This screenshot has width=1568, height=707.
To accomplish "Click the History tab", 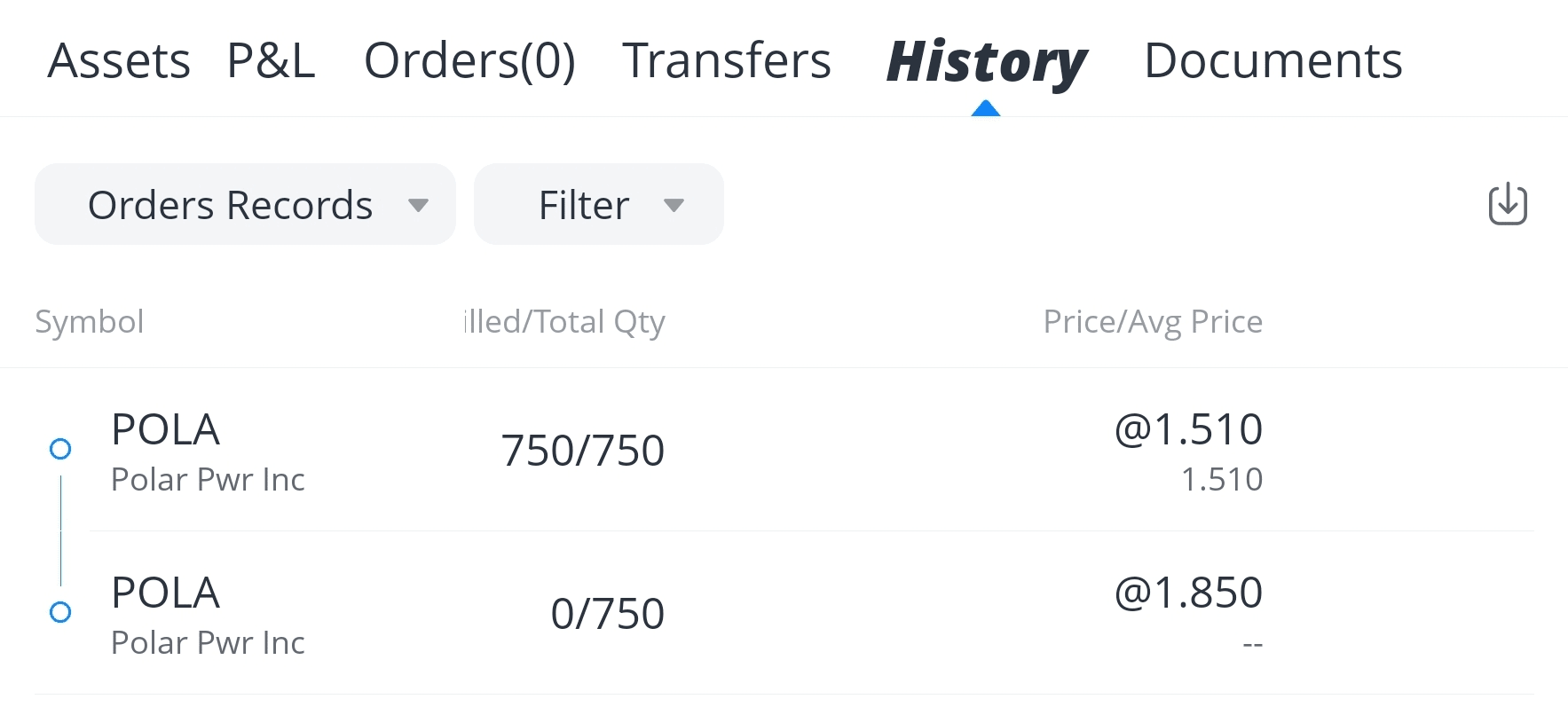I will pos(986,62).
